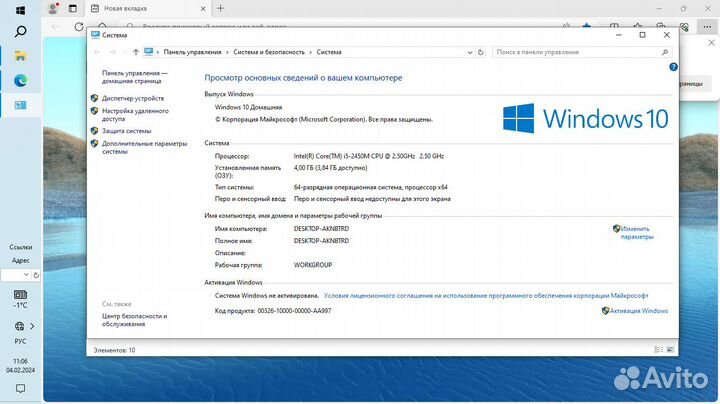Click the control panel search magnifier
720x404 pixels.
[x=664, y=52]
